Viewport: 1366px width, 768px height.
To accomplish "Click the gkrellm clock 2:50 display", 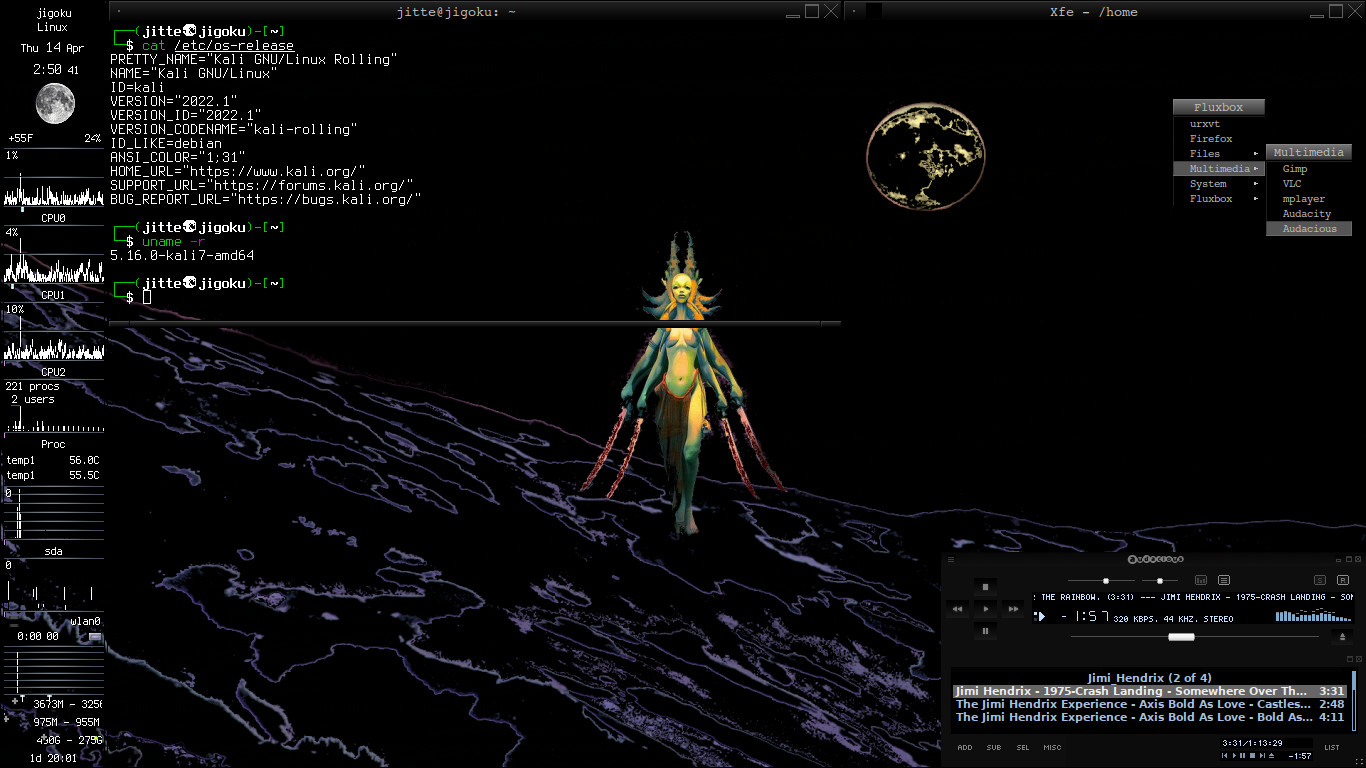I will (x=54, y=70).
